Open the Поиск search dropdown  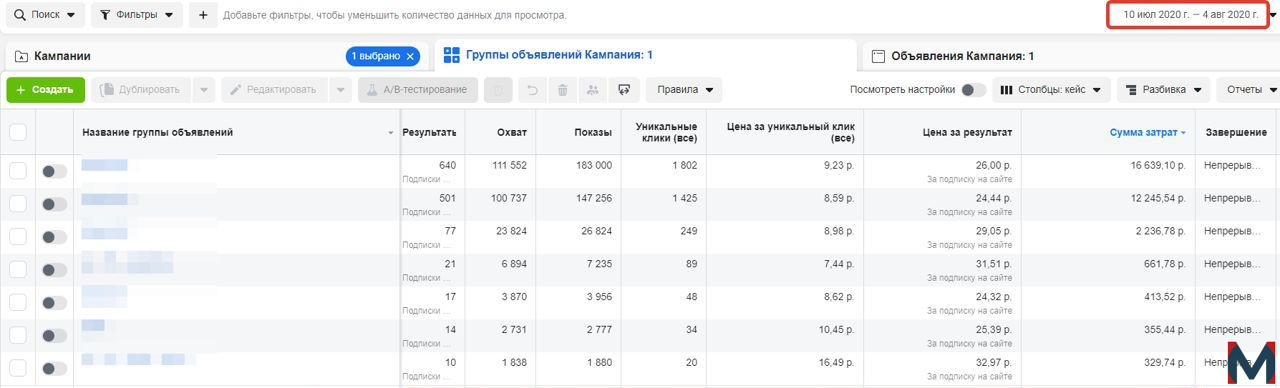click(45, 15)
